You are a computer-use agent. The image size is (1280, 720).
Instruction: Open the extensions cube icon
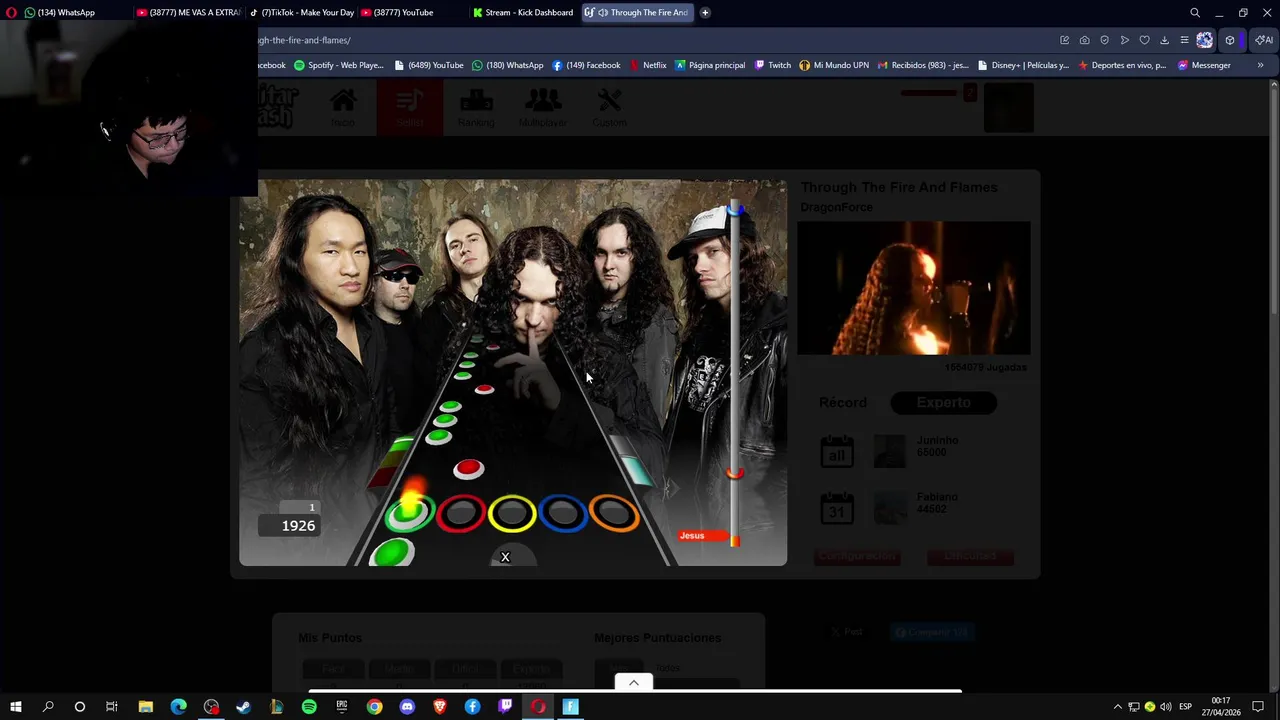click(x=1230, y=40)
